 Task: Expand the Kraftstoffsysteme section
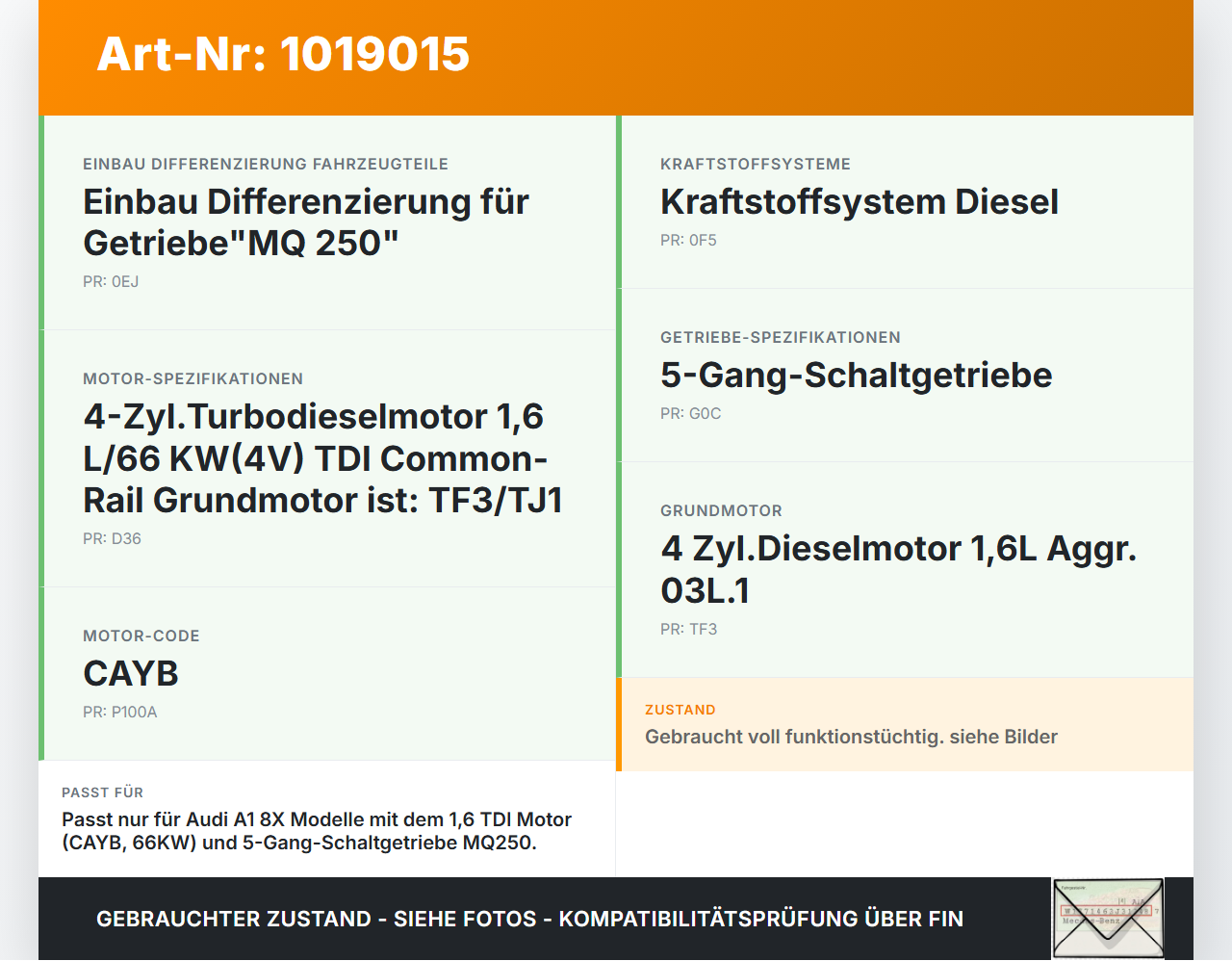coord(905,201)
